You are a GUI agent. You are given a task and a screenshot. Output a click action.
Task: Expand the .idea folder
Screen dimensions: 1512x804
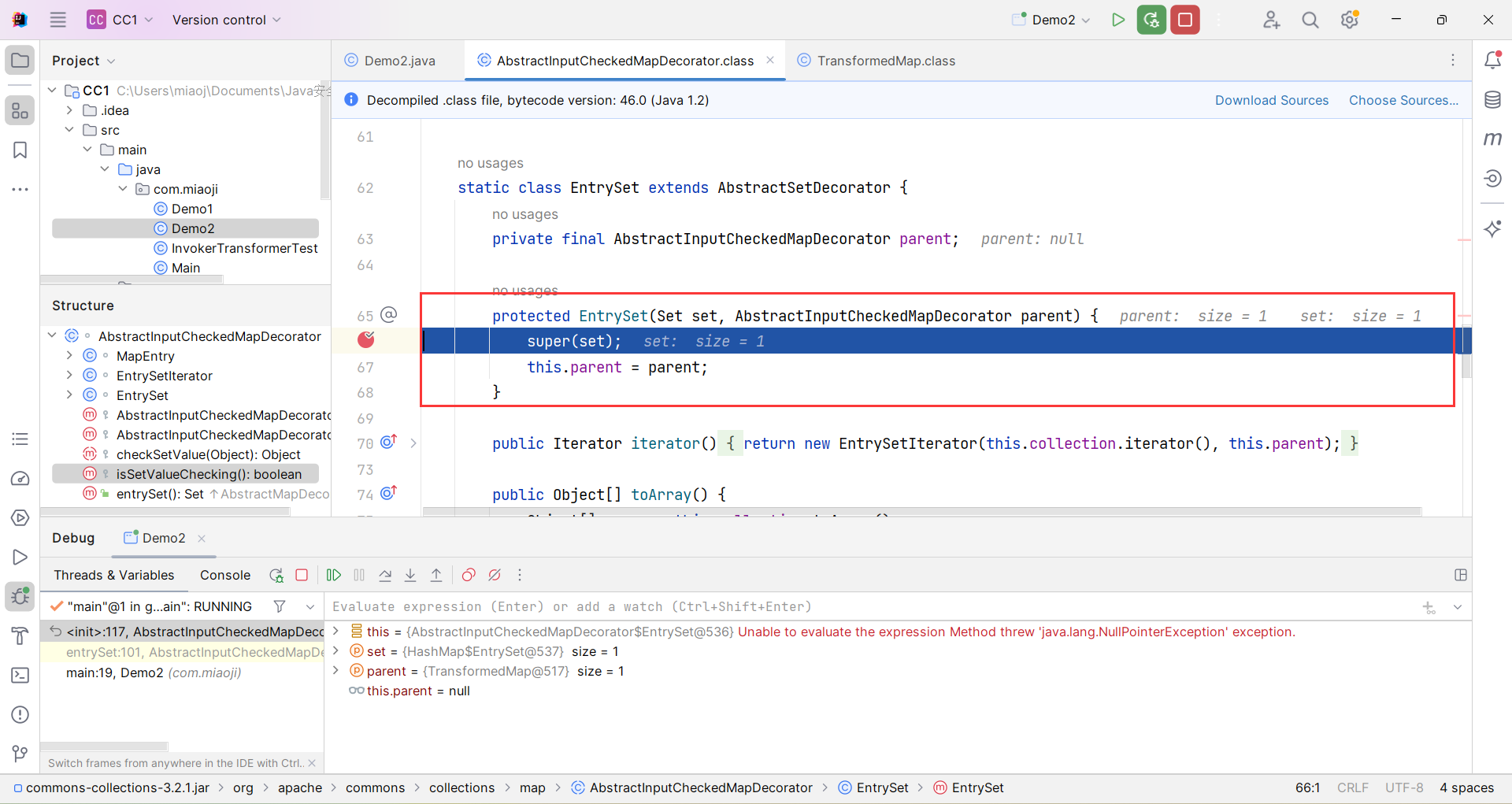[69, 110]
